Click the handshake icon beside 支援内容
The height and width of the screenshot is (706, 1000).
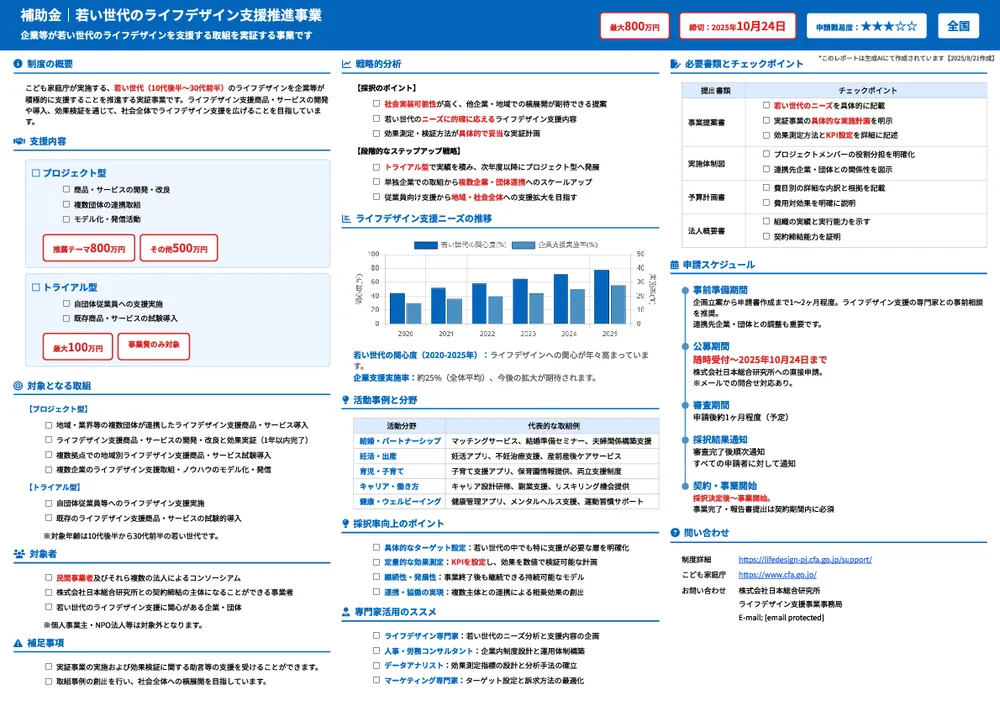(19, 141)
